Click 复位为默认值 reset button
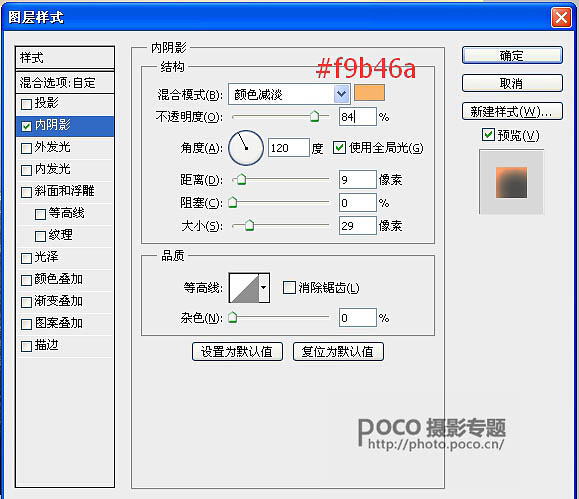The width and height of the screenshot is (579, 499). tap(338, 351)
